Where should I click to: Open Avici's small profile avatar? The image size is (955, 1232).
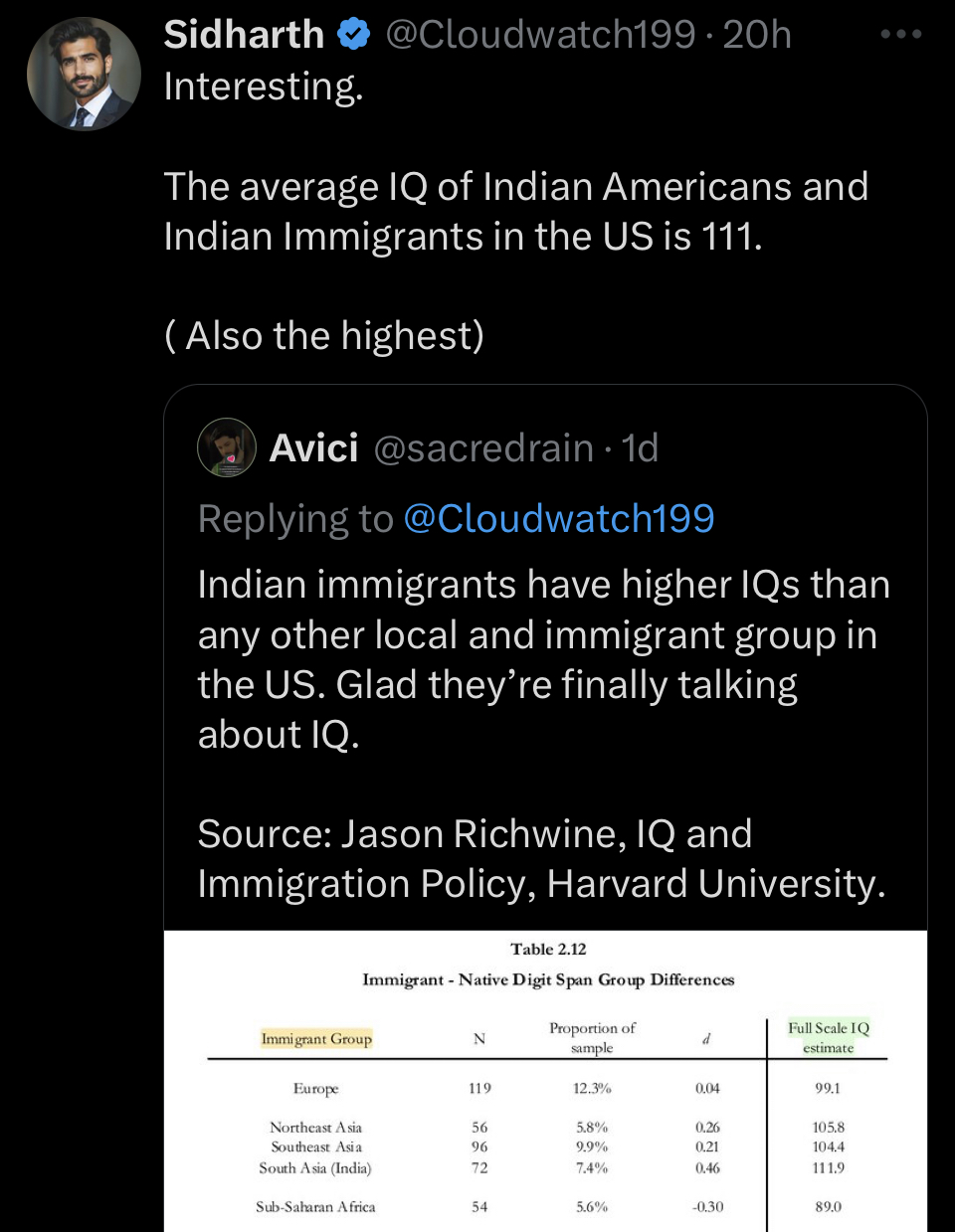pos(227,447)
